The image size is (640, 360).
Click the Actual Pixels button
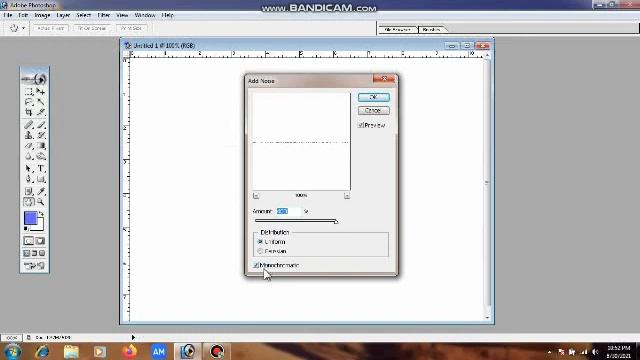(x=51, y=28)
